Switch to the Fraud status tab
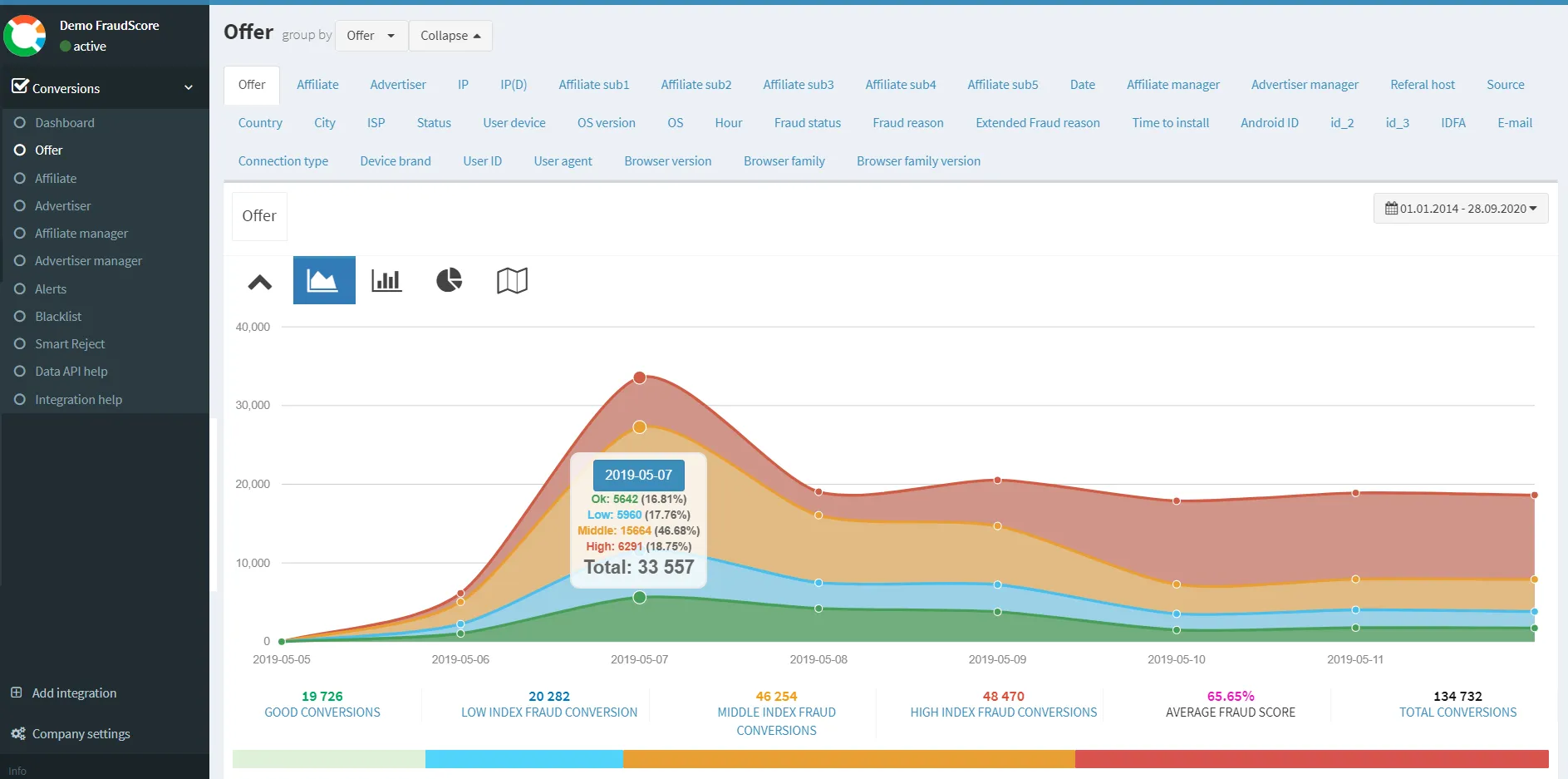Viewport: 1568px width, 779px height. [x=807, y=123]
